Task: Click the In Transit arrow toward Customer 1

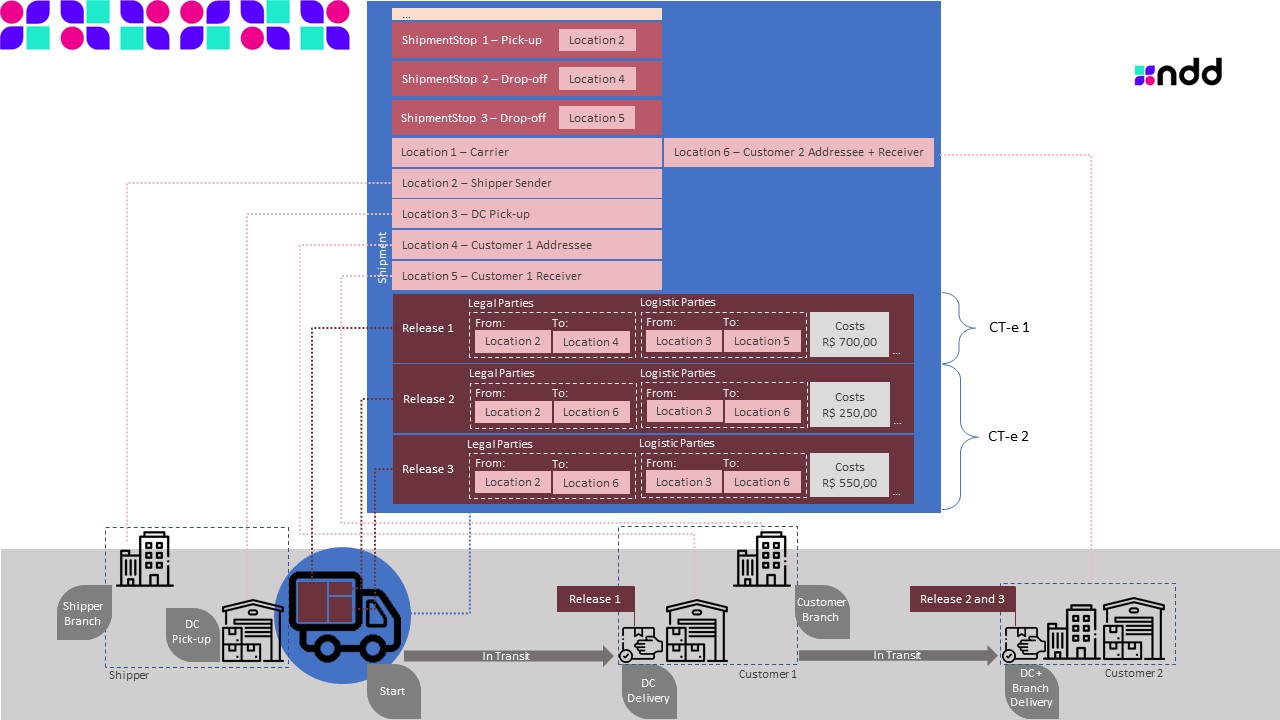Action: click(507, 656)
